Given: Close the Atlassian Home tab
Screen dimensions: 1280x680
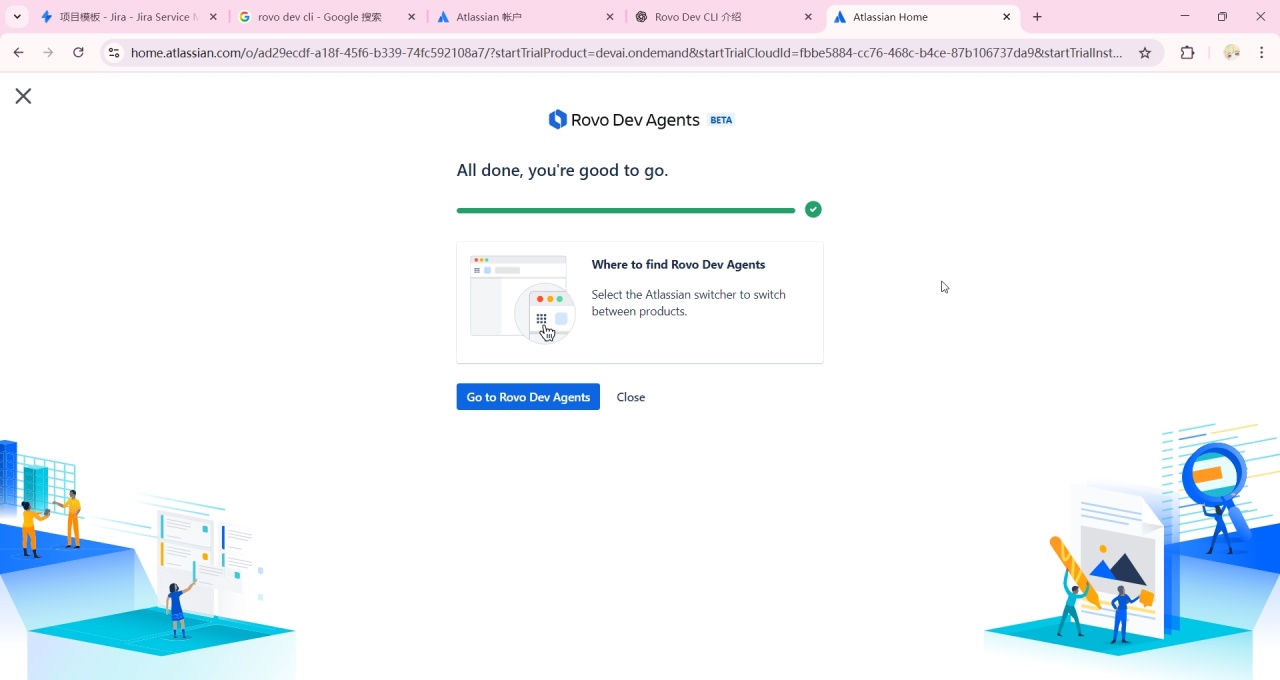Looking at the screenshot, I should point(1007,17).
